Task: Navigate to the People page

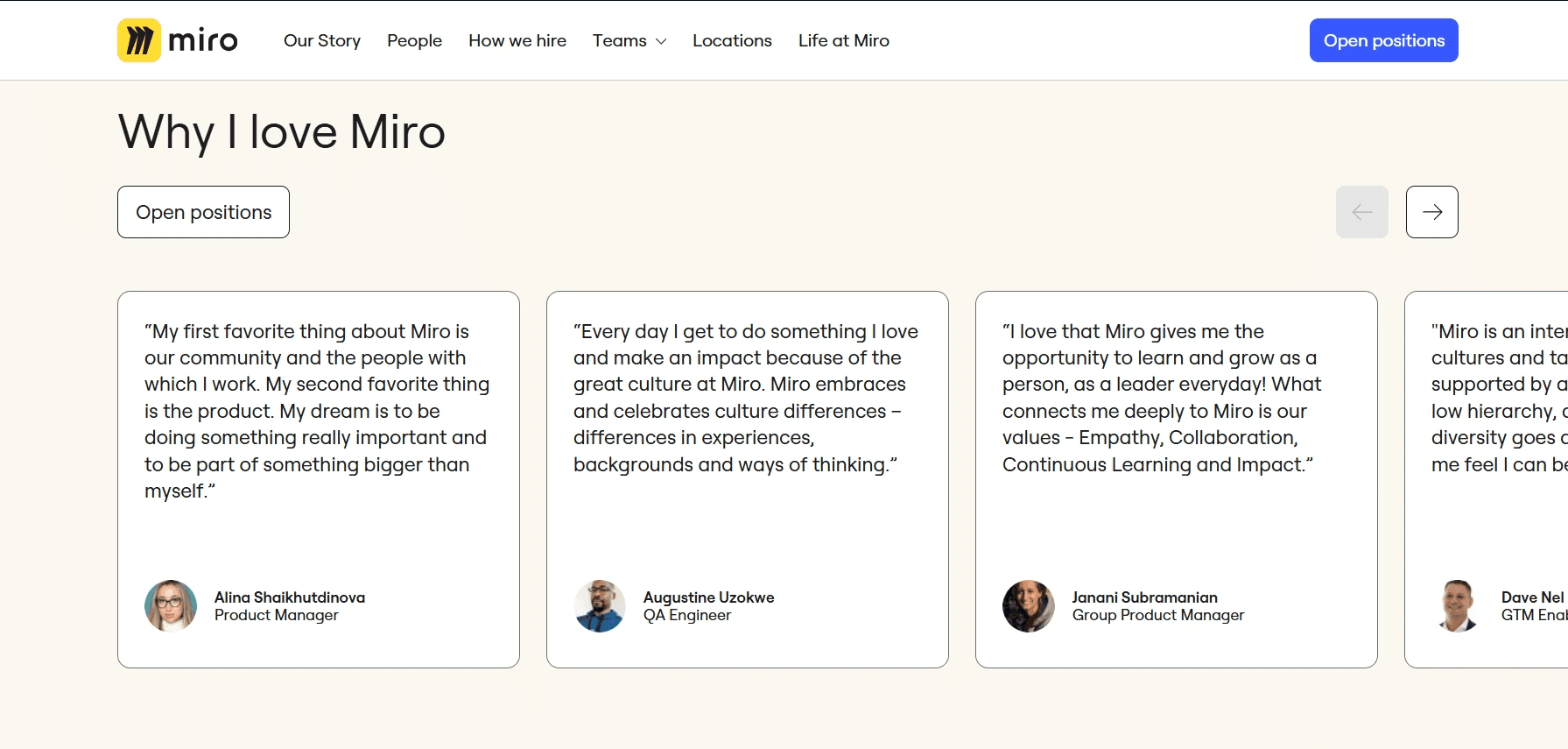Action: [414, 40]
